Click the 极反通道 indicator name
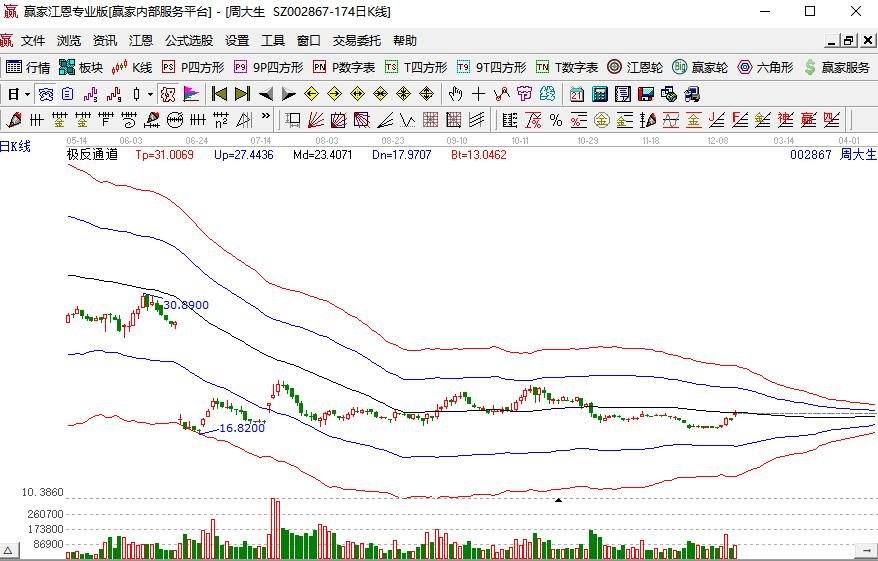 point(92,155)
